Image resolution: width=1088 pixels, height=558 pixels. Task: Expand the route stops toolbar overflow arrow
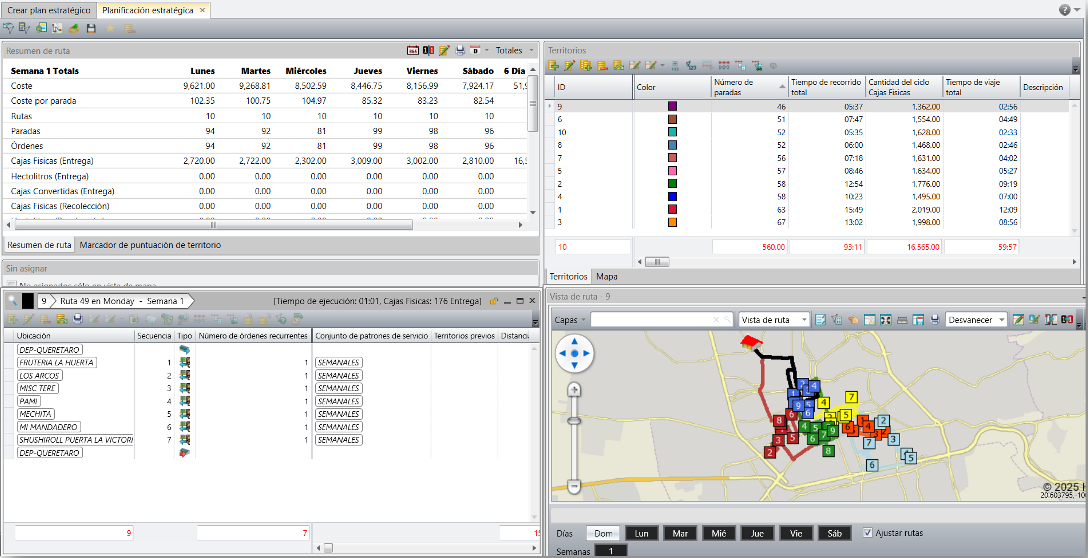(535, 321)
